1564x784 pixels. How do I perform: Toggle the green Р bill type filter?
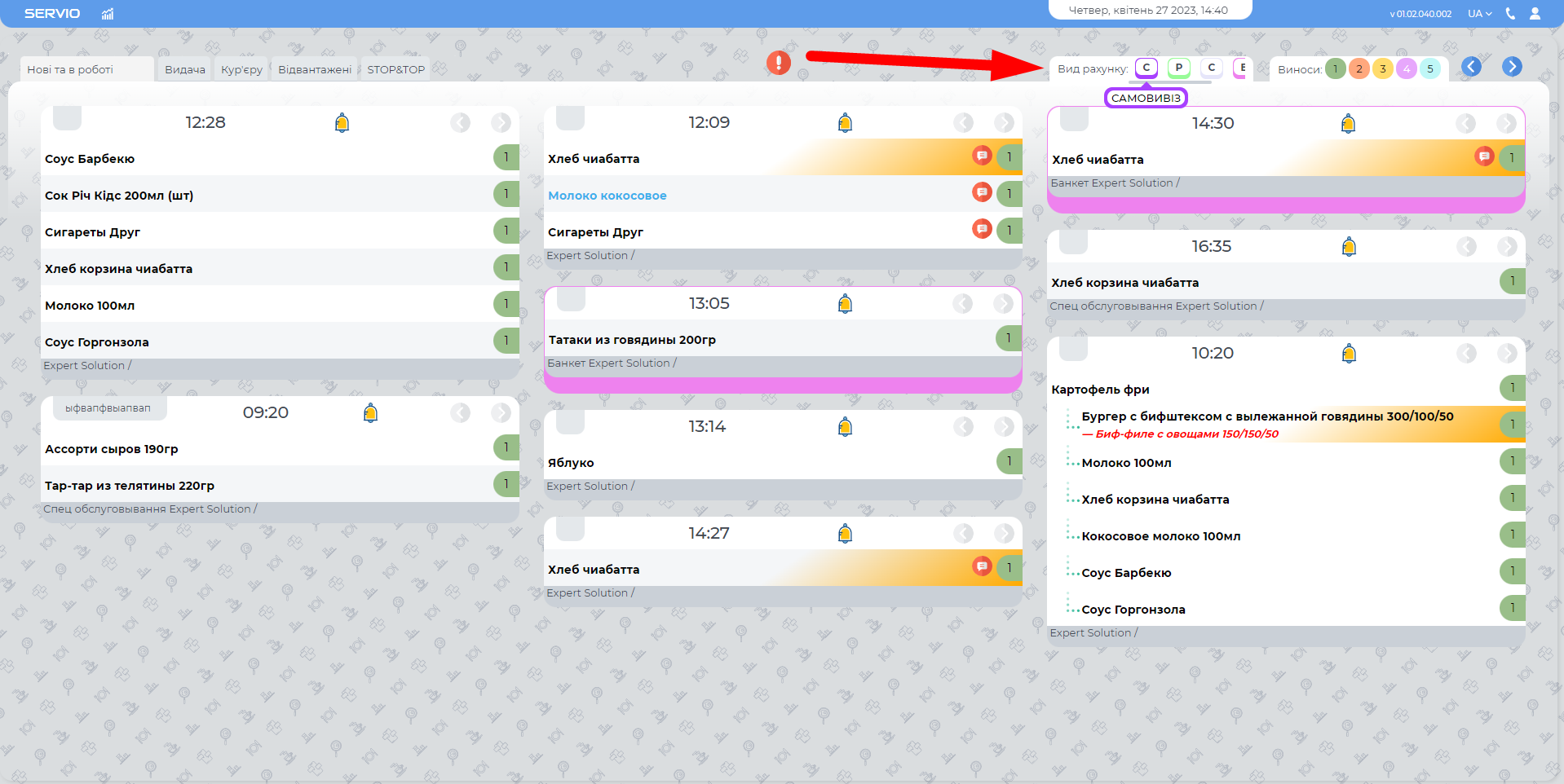(x=1178, y=68)
